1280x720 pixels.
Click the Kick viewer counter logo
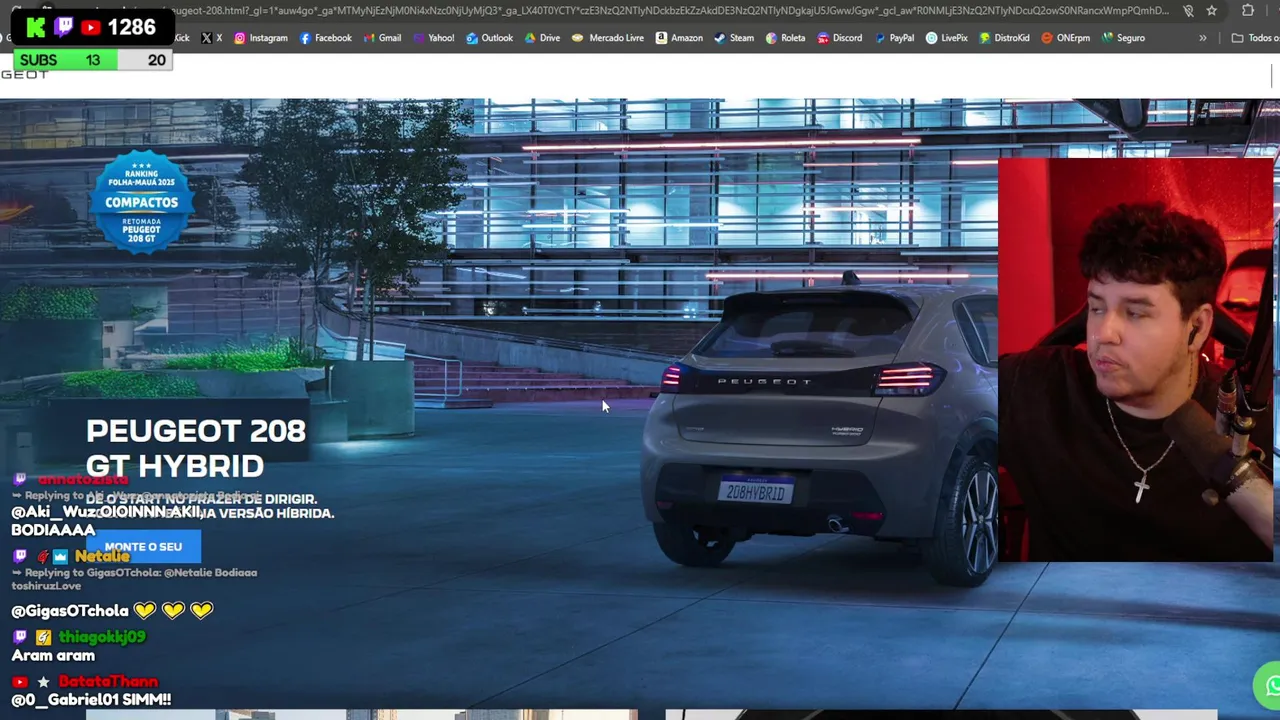(36, 27)
